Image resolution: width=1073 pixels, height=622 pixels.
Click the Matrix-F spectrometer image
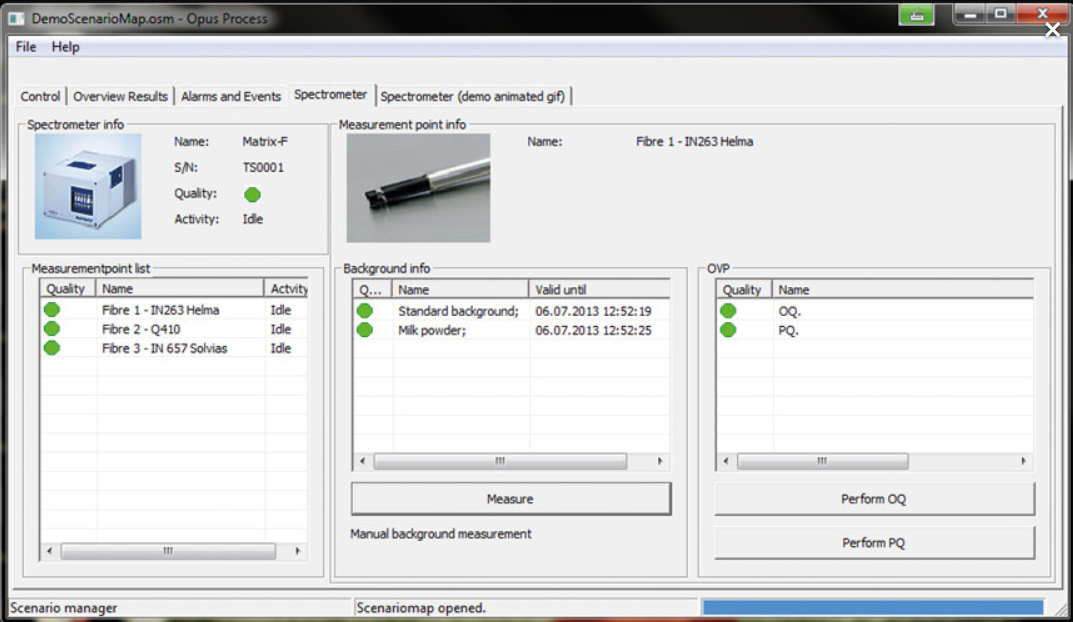88,187
